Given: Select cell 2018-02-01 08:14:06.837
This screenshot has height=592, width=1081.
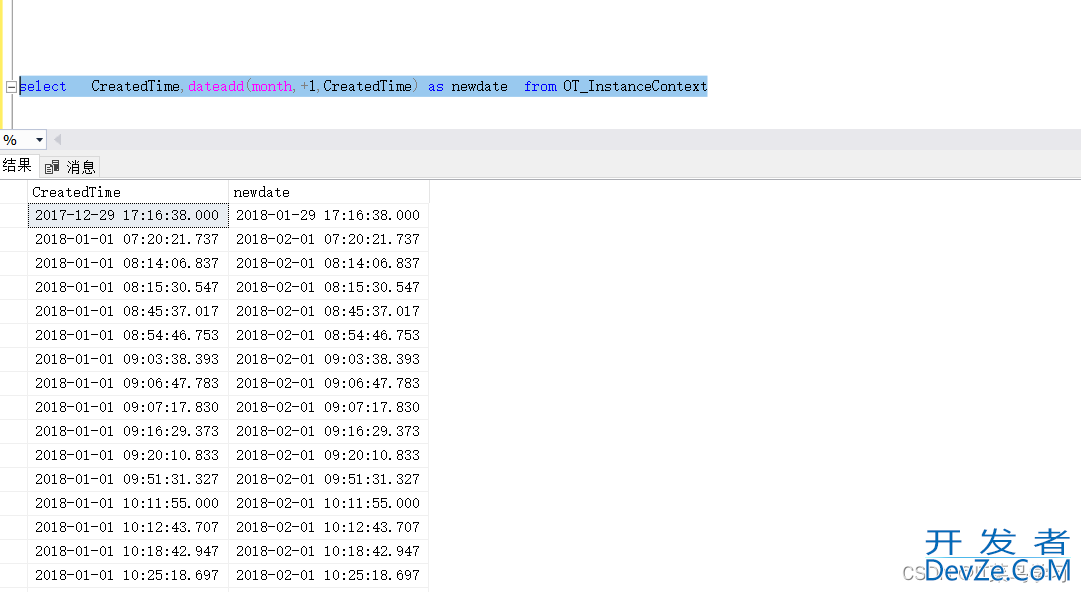Looking at the screenshot, I should click(329, 264).
